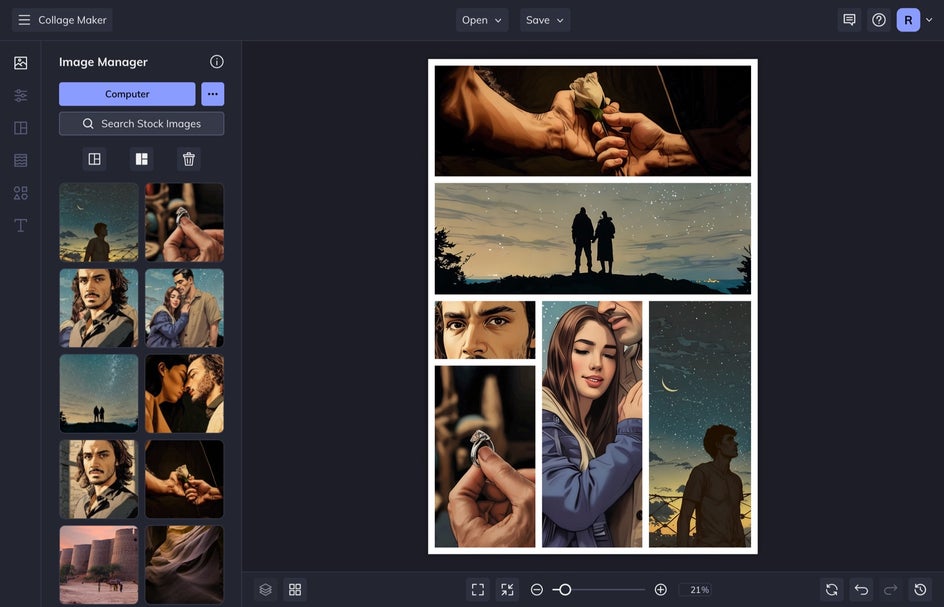The height and width of the screenshot is (607, 944).
Task: Click the Computer upload button
Action: pyautogui.click(x=127, y=94)
